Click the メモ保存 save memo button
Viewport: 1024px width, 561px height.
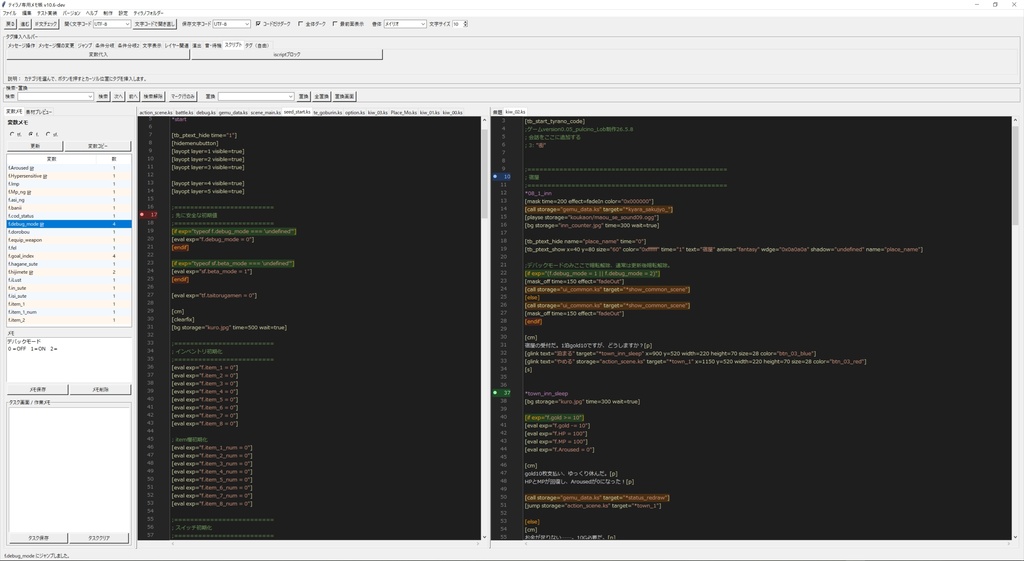click(x=37, y=390)
